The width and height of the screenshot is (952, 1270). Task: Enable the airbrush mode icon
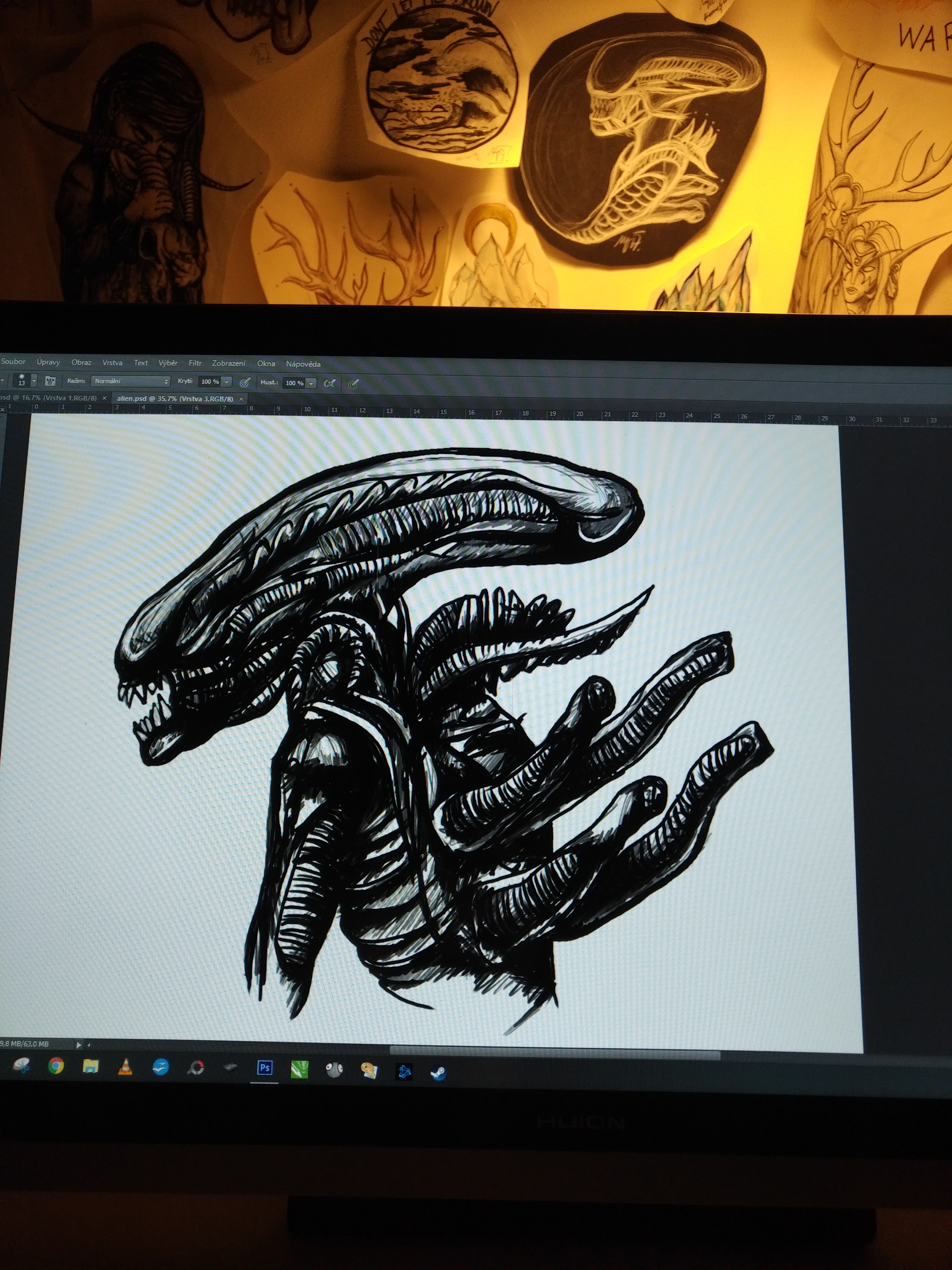329,384
